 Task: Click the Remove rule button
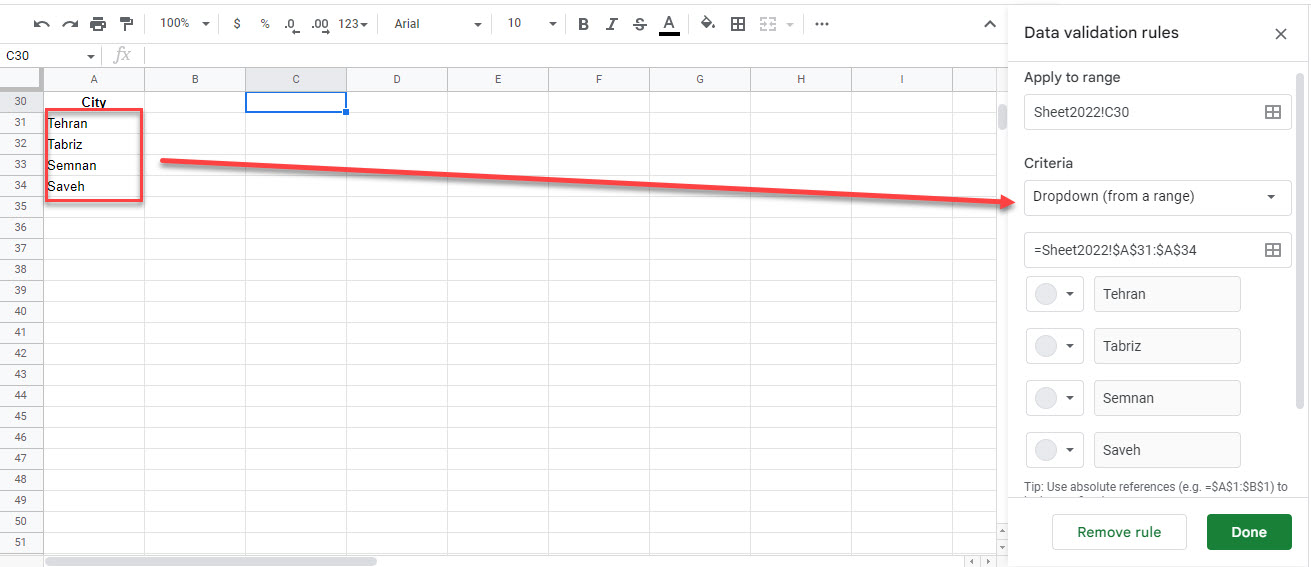tap(1119, 532)
